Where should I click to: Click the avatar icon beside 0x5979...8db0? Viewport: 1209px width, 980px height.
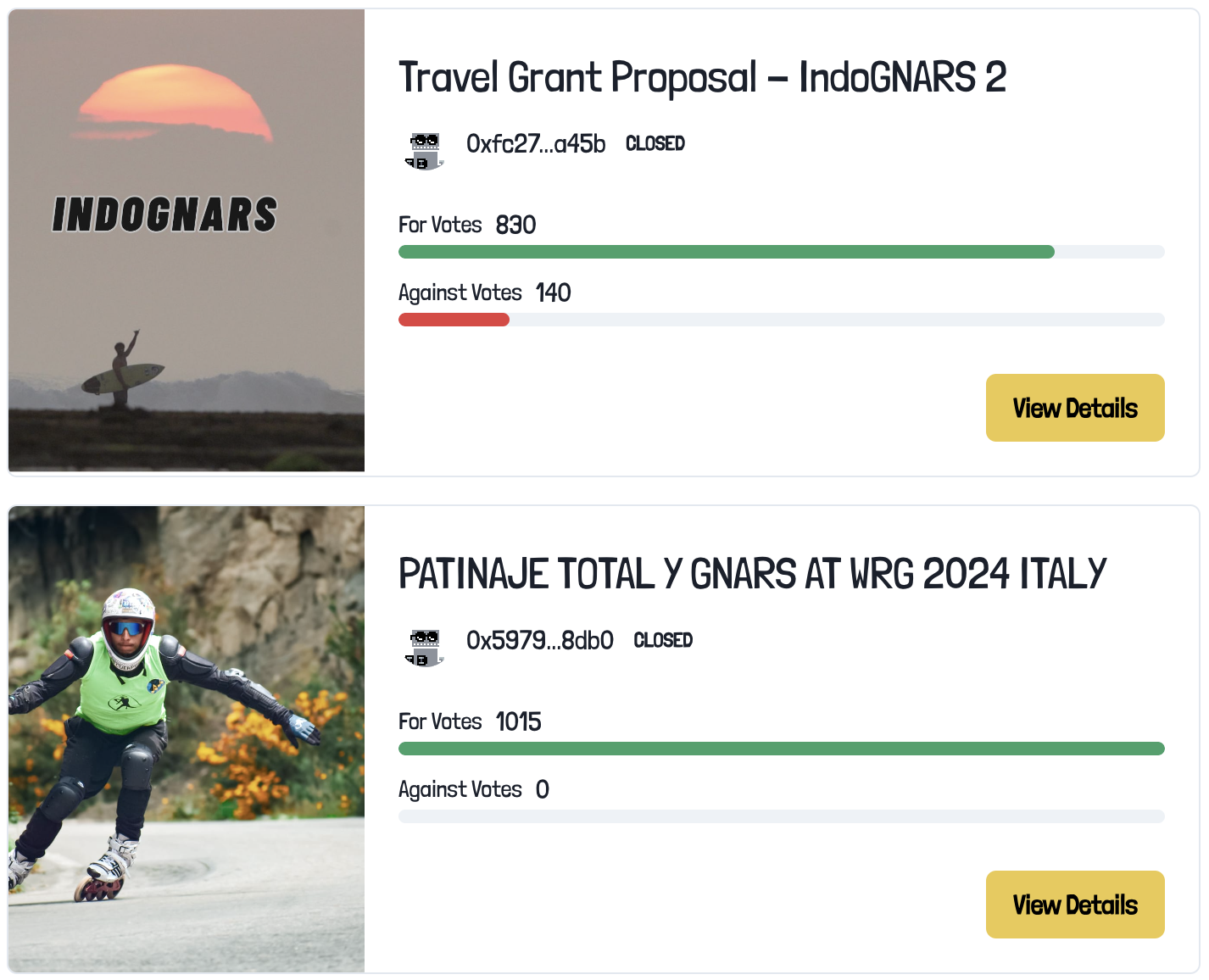click(x=424, y=648)
